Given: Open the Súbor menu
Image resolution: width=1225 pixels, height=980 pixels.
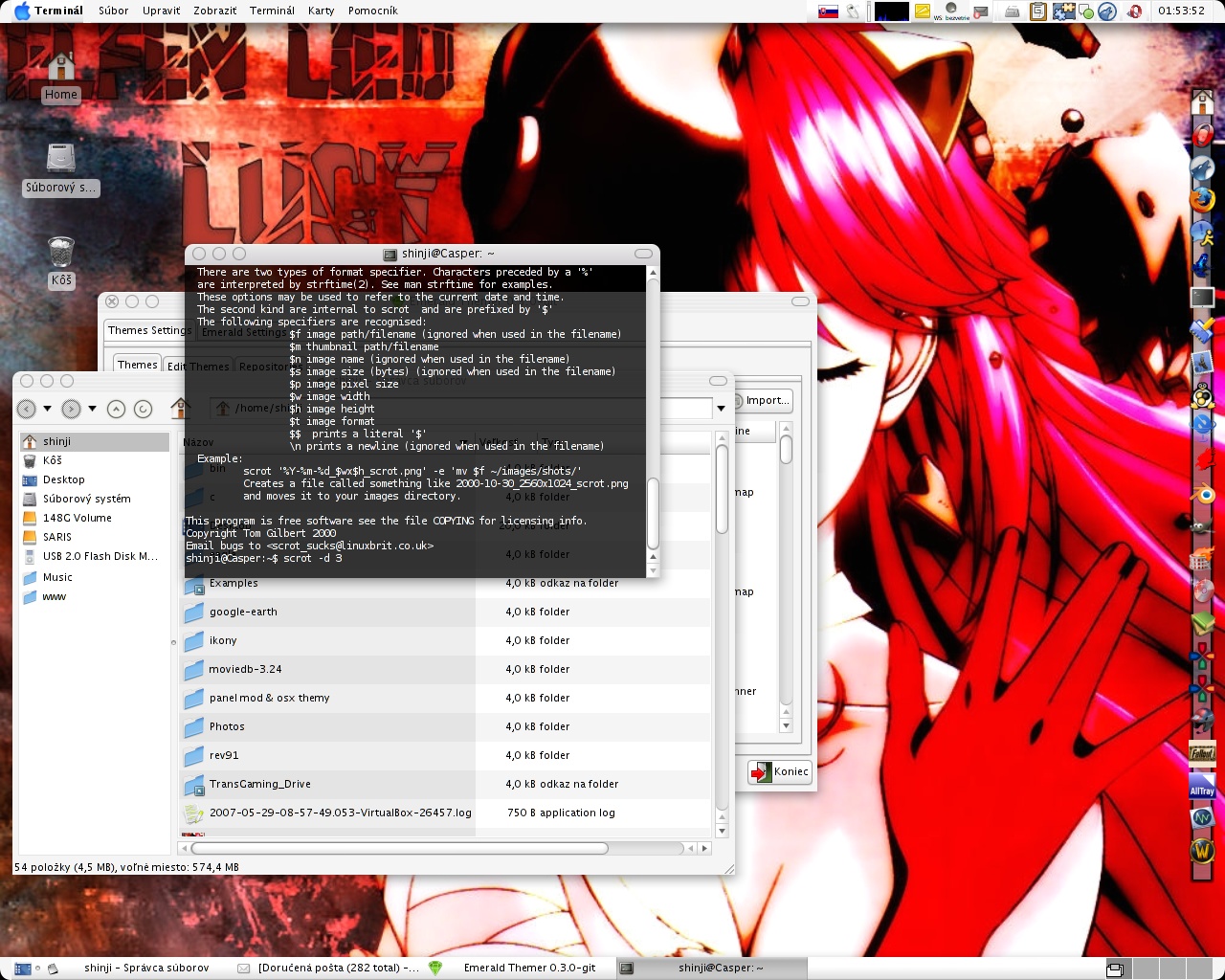Looking at the screenshot, I should pyautogui.click(x=113, y=11).
